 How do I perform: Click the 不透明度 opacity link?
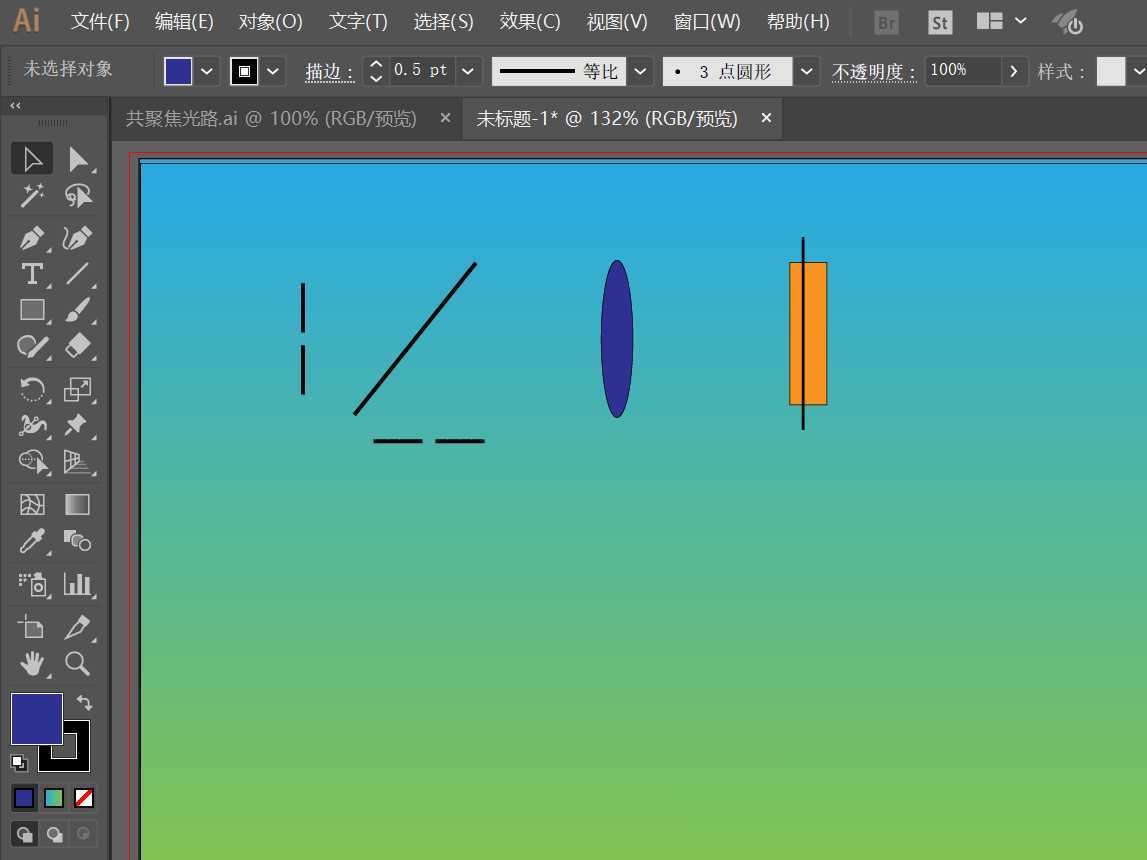(x=873, y=72)
